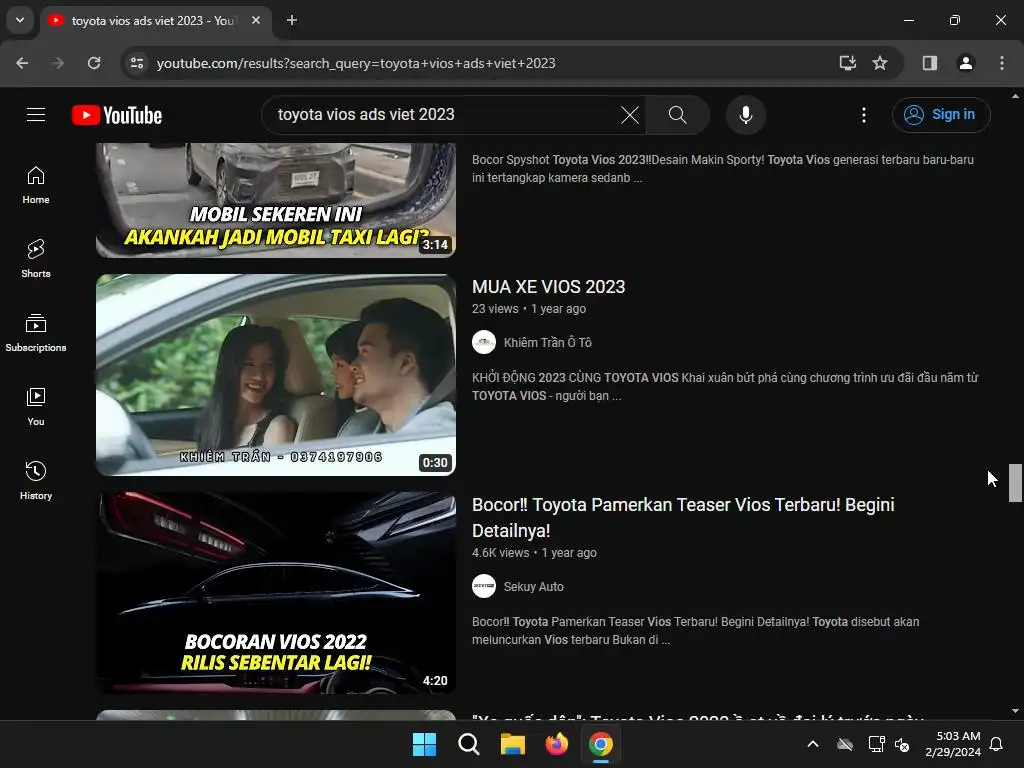Open the notification bell in taskbar
Screen dimensions: 1024x768
click(997, 744)
